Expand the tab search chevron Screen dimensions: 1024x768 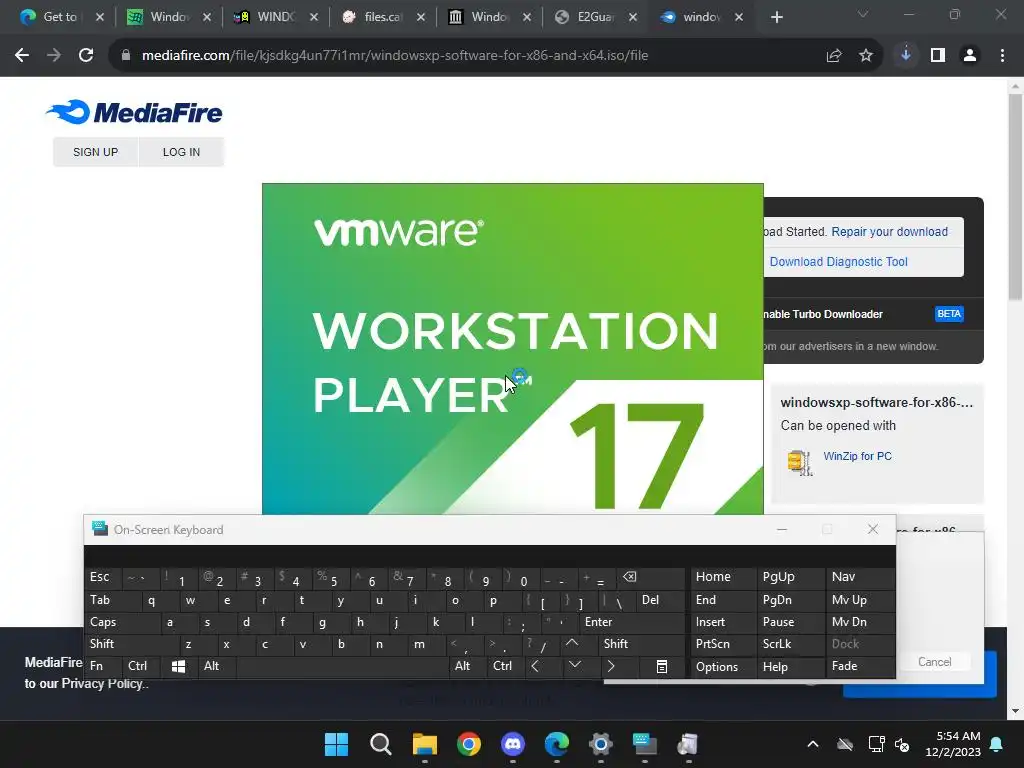coord(863,14)
